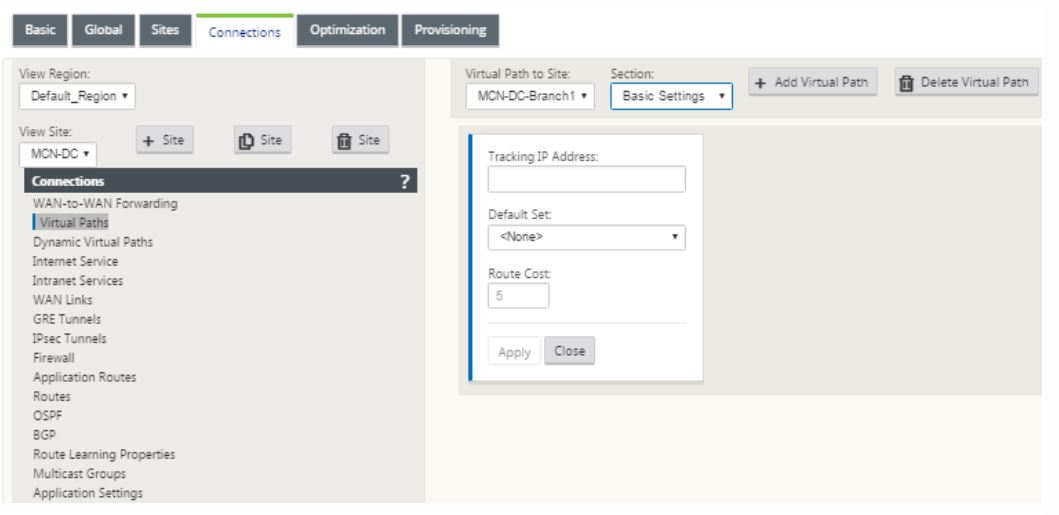The image size is (1059, 515).
Task: Select the Connections tab
Action: pos(244,32)
